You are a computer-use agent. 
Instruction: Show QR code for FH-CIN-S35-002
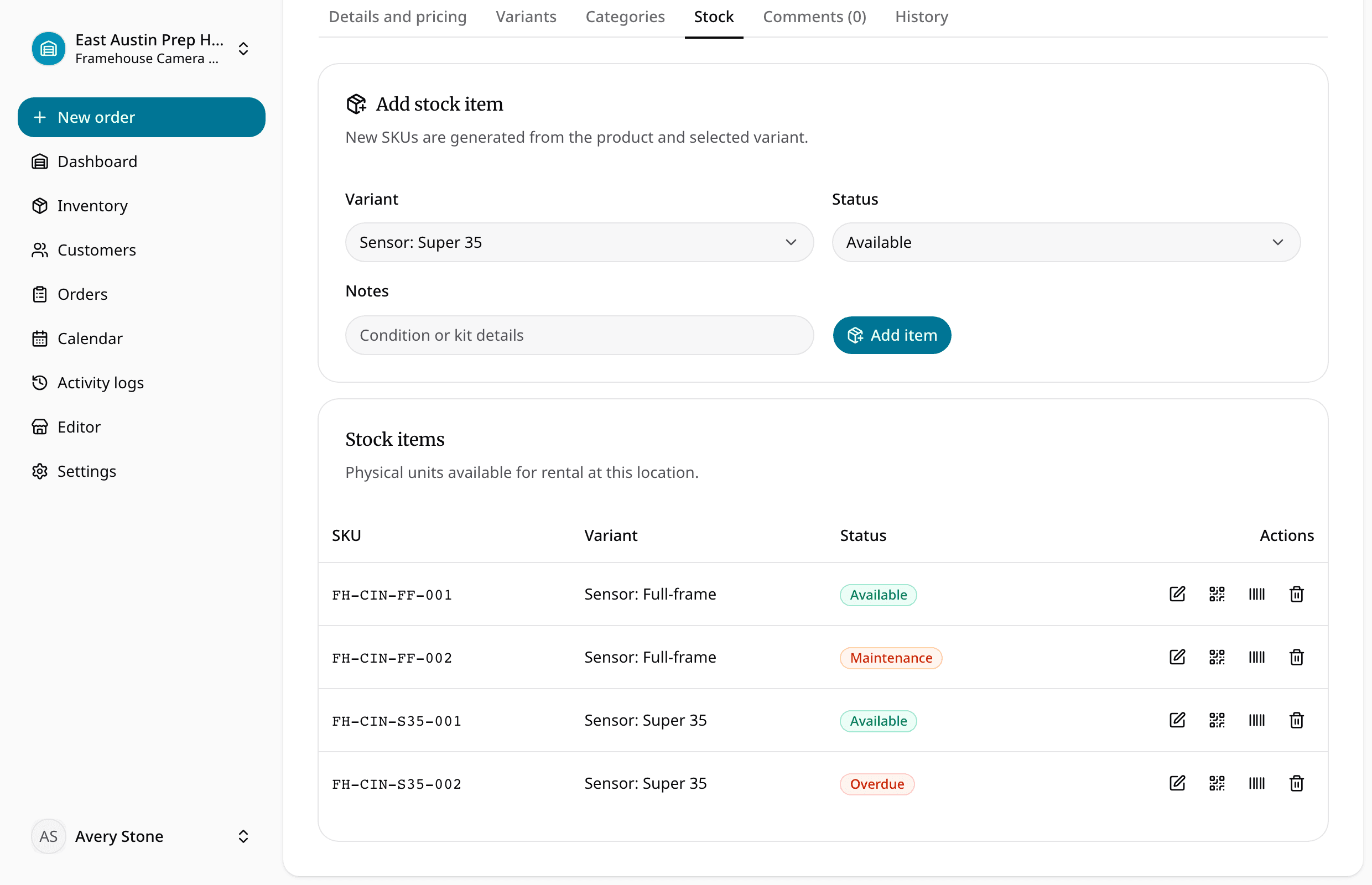1217,783
